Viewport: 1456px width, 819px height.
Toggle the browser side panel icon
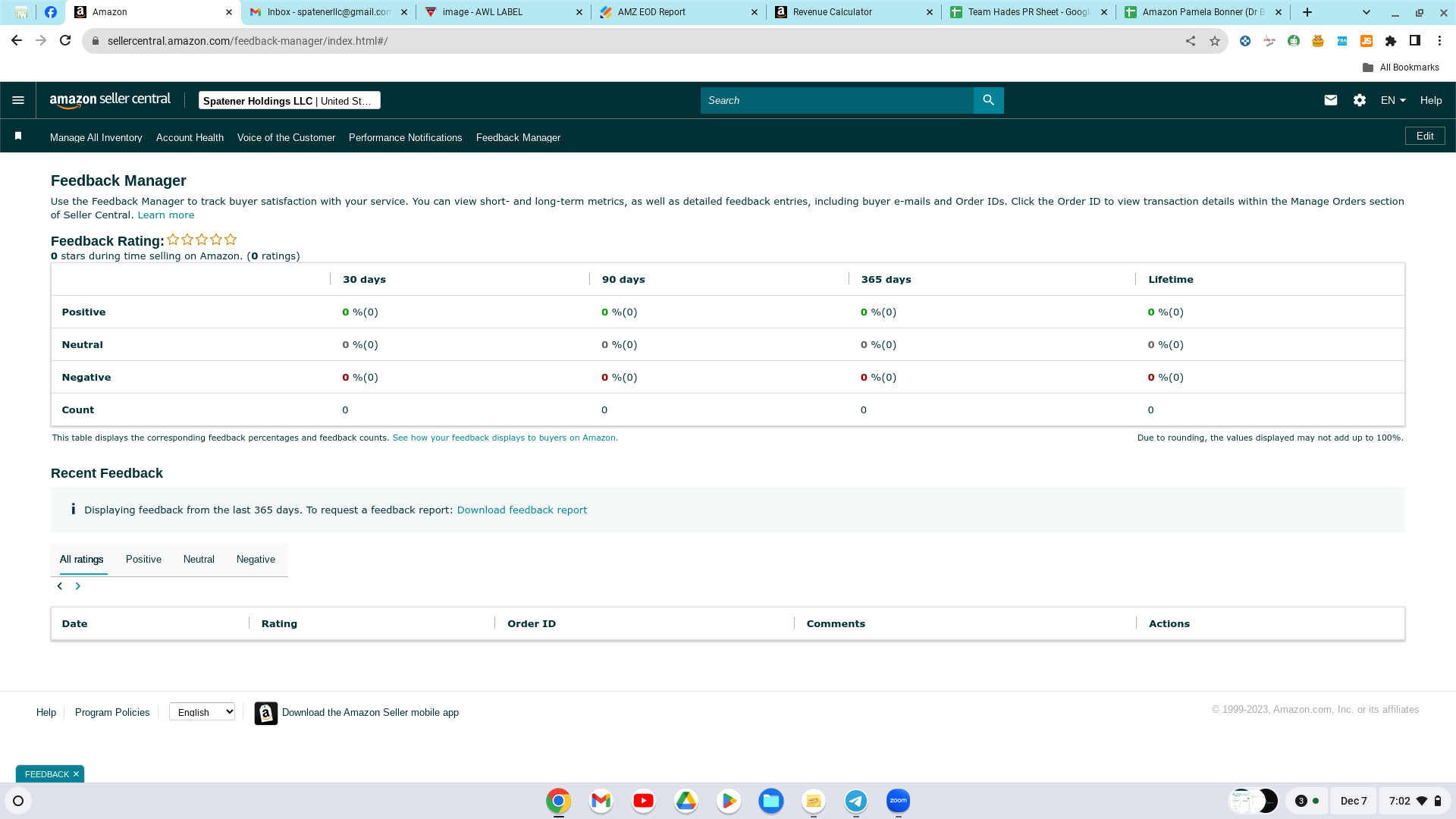point(1415,41)
